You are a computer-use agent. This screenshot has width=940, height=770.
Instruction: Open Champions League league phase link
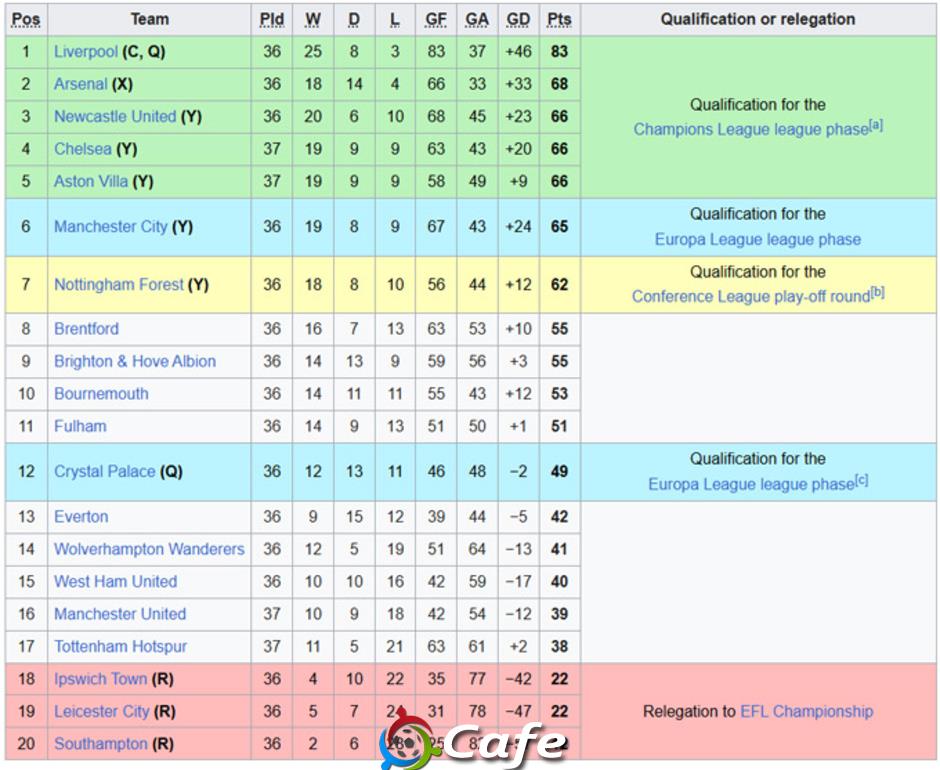[x=751, y=130]
